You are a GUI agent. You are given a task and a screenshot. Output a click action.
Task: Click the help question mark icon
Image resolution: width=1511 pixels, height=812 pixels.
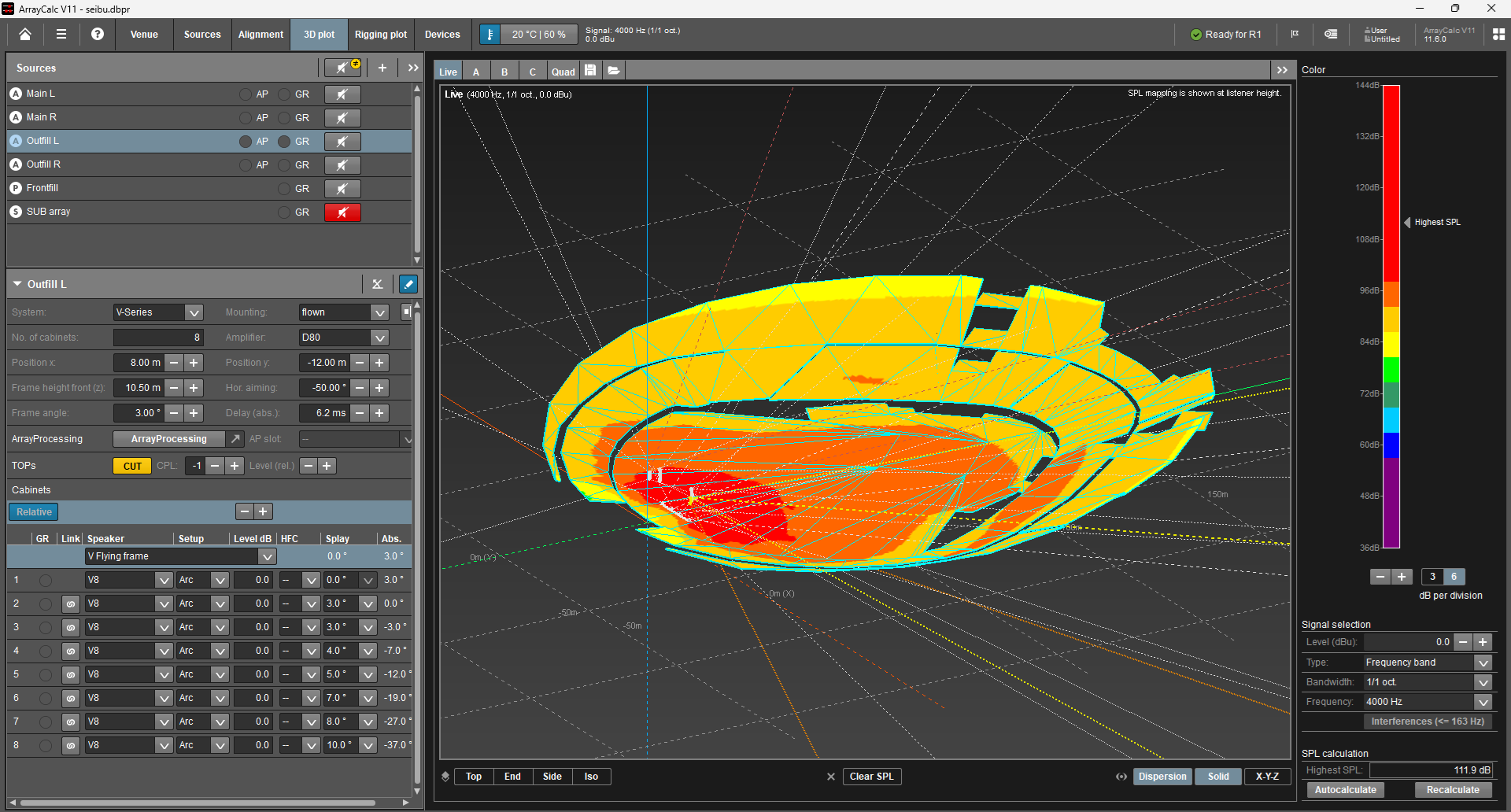point(98,35)
